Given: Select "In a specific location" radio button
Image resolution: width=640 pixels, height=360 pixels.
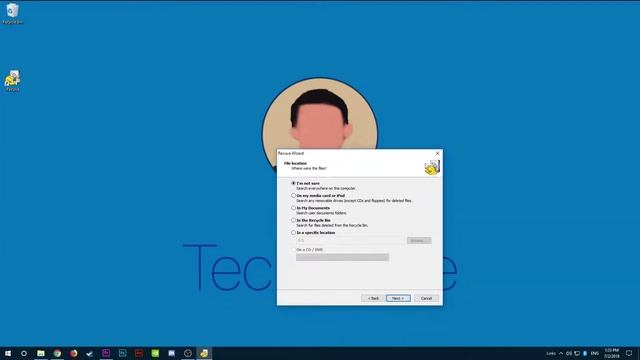Looking at the screenshot, I should pyautogui.click(x=293, y=232).
